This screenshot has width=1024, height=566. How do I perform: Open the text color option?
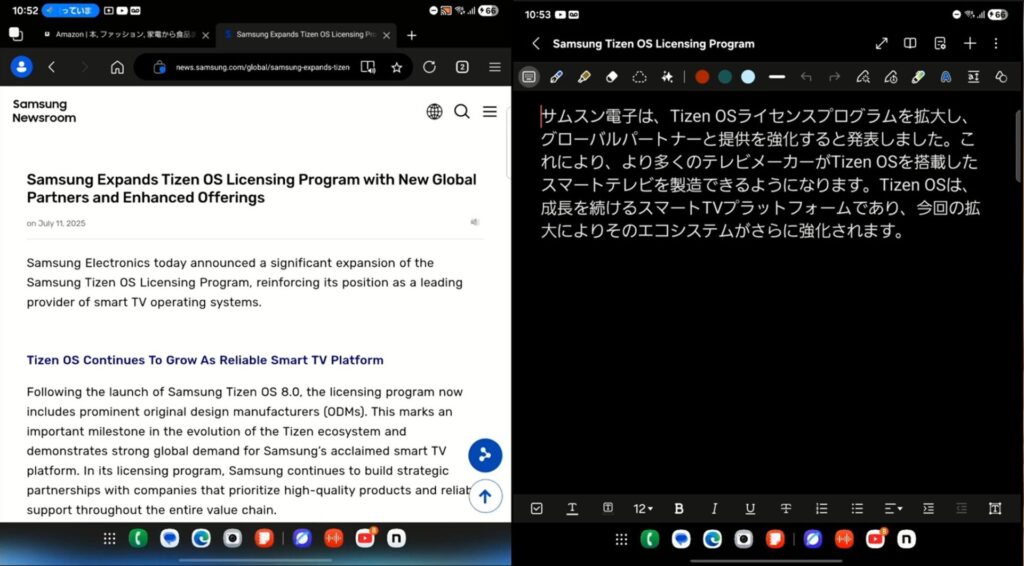pos(572,509)
